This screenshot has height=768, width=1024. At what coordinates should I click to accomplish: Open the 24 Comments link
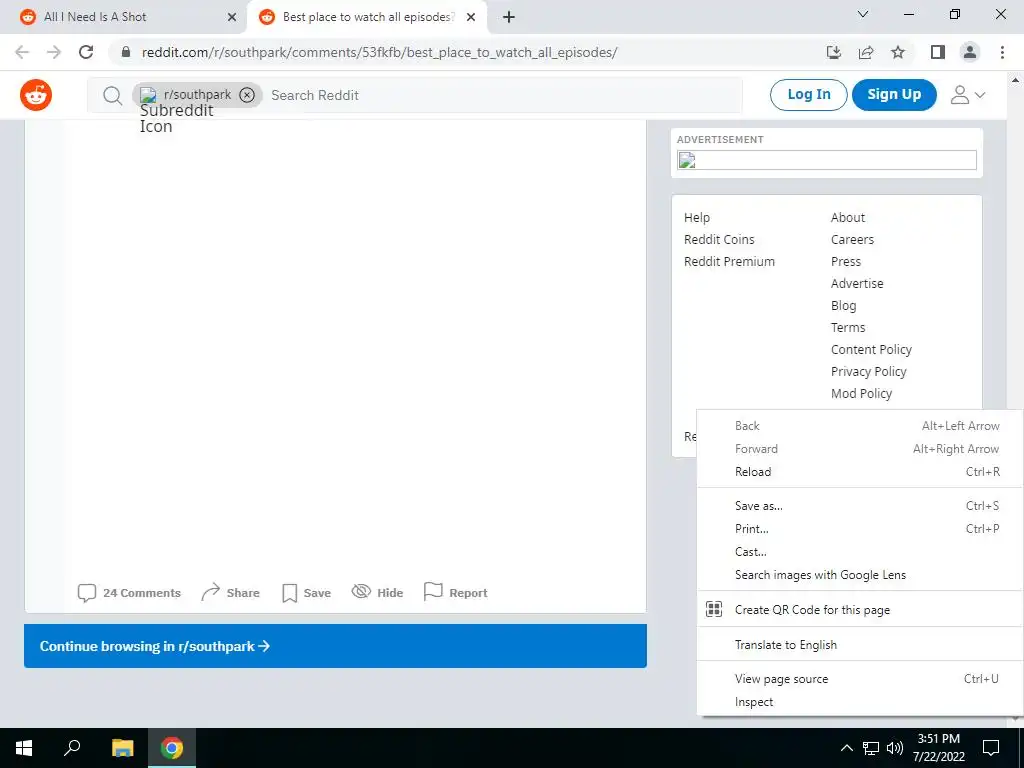coord(129,593)
